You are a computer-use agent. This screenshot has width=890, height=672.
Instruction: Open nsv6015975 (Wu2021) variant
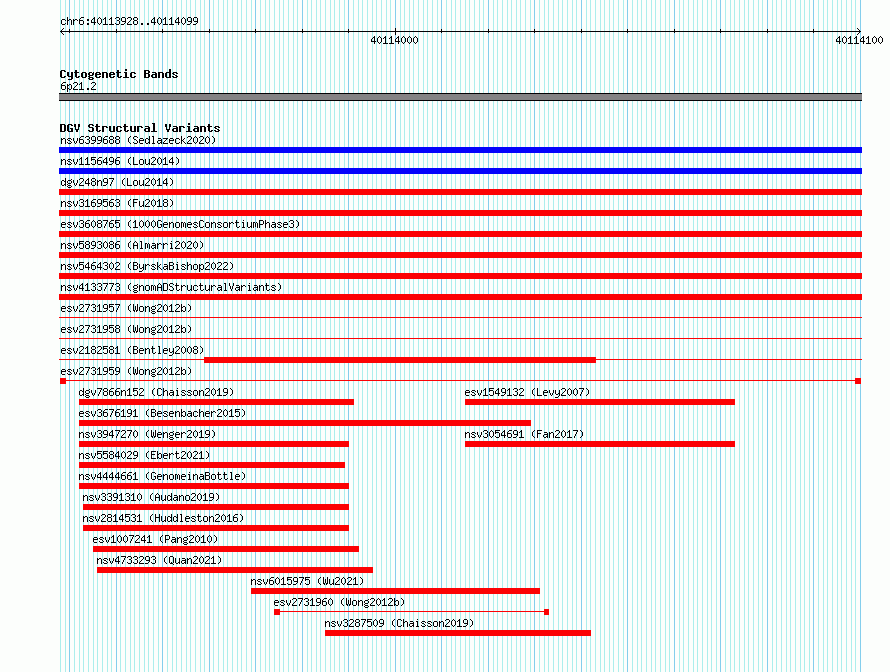pyautogui.click(x=307, y=581)
